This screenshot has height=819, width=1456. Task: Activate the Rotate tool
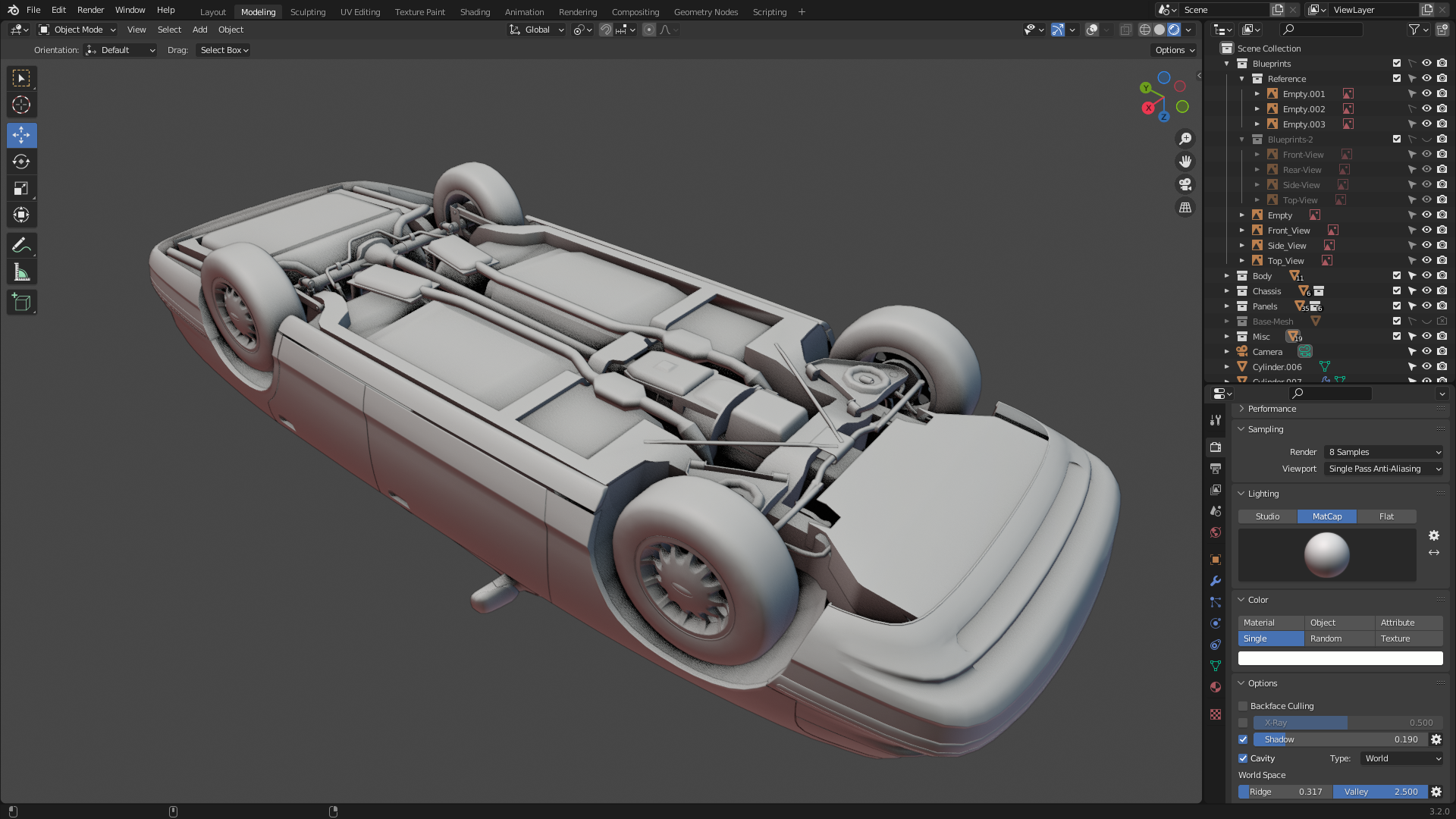coord(21,162)
